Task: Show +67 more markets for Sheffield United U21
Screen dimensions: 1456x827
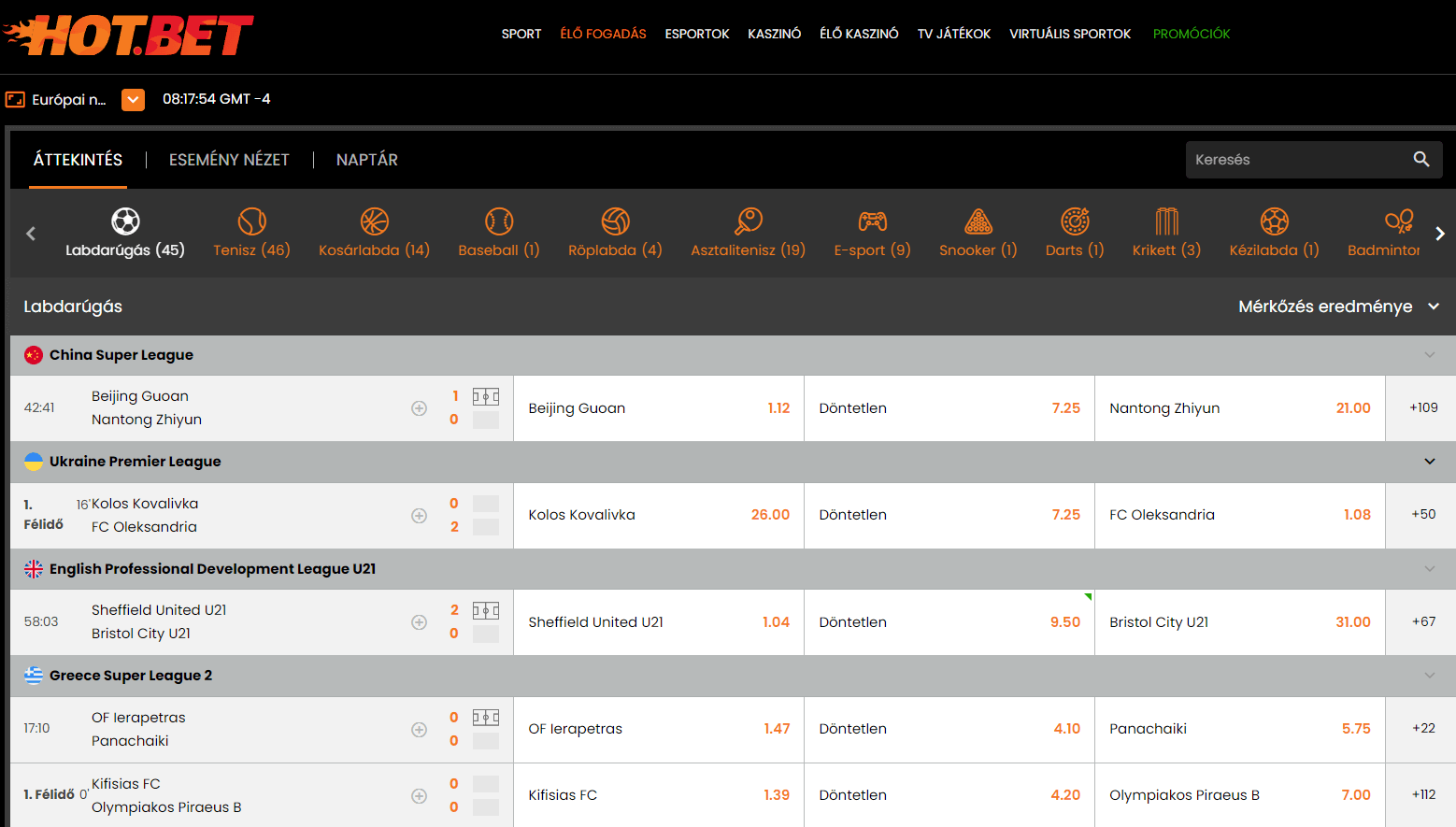Action: tap(1423, 621)
